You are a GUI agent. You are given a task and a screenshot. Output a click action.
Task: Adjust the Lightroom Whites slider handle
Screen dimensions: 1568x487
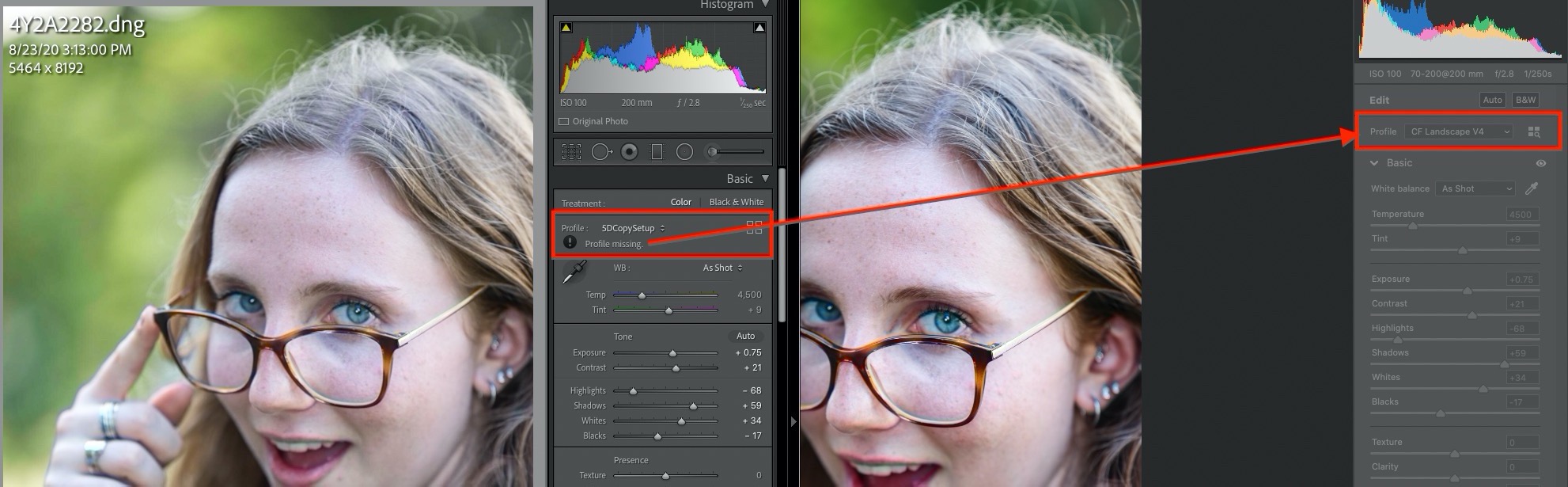click(x=681, y=421)
